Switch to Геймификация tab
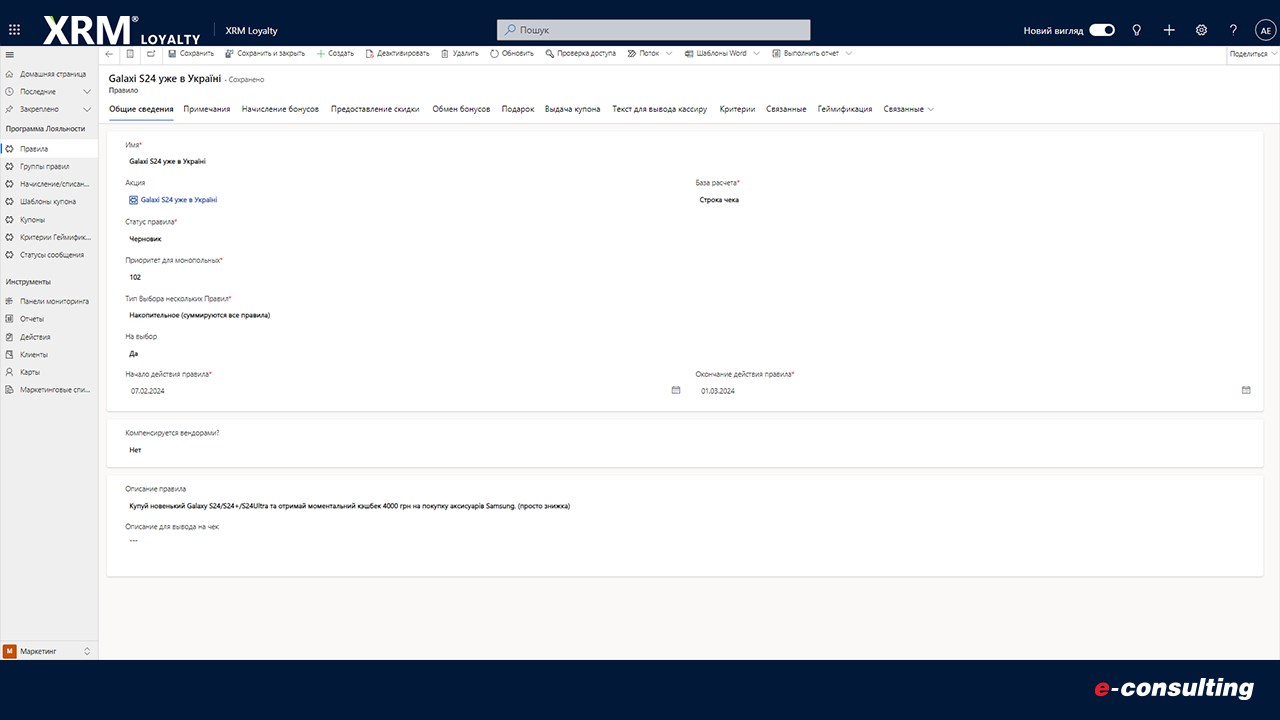 (x=845, y=109)
